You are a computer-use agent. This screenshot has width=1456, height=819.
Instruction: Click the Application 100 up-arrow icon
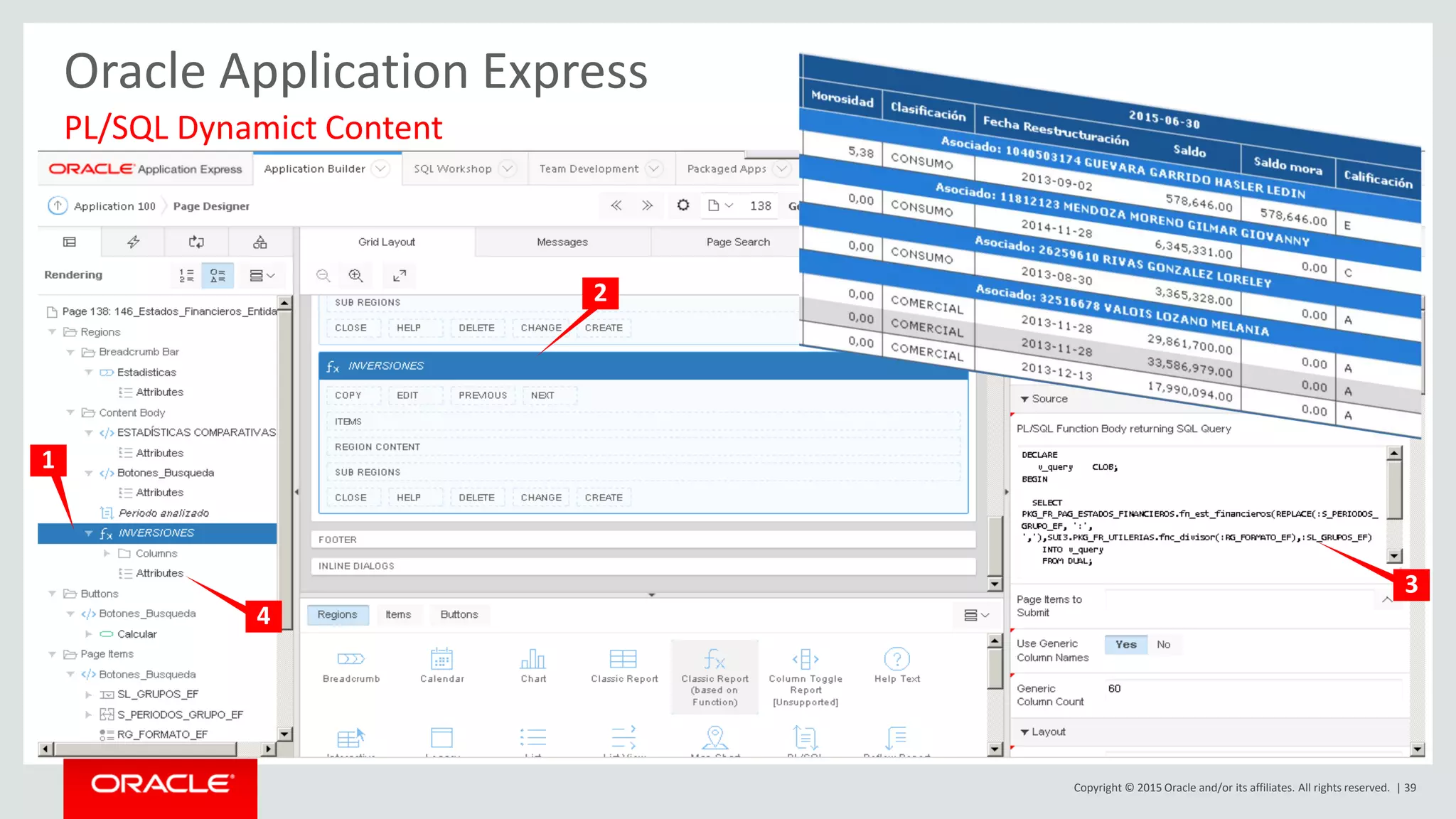click(x=58, y=205)
